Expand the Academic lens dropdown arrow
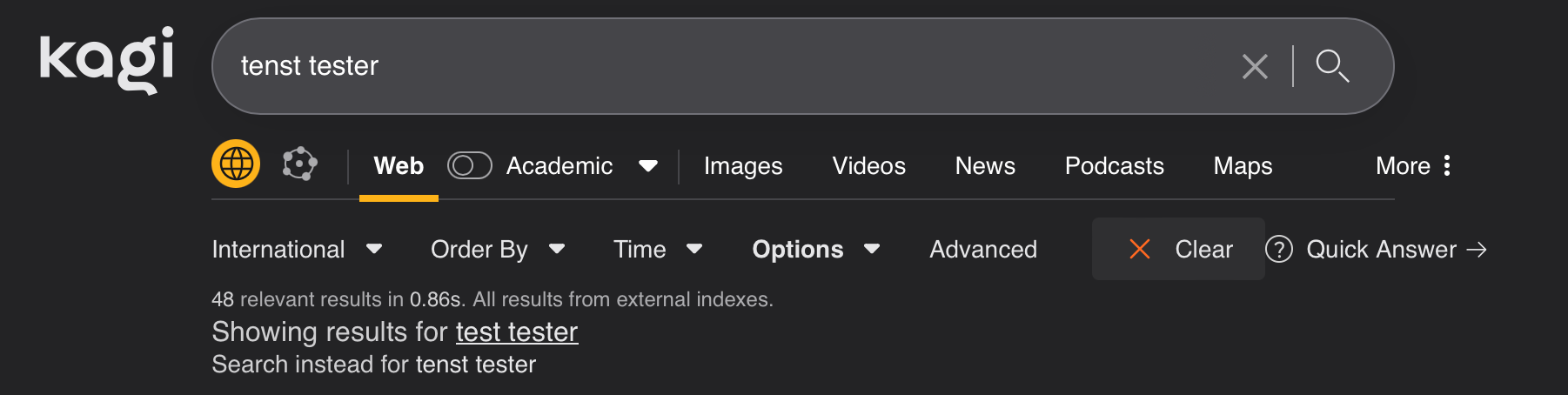 647,165
